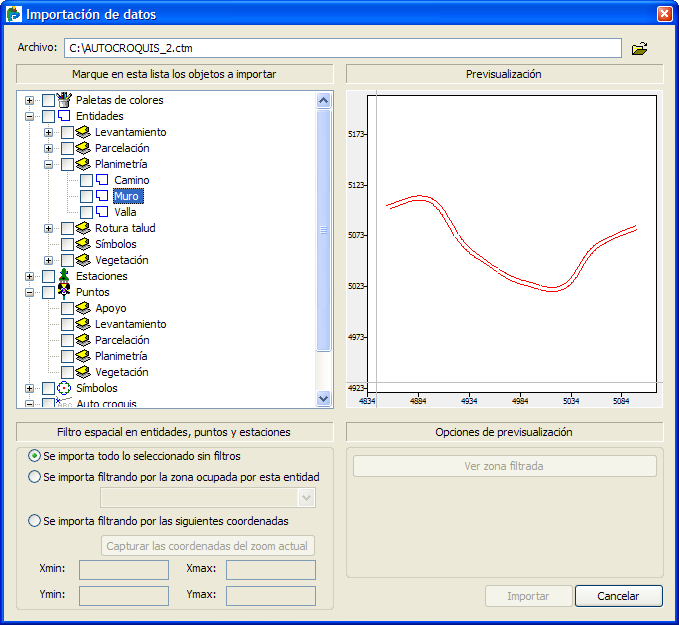Expand the Estaciones tree node
Viewport: 679px width, 625px height.
point(30,276)
